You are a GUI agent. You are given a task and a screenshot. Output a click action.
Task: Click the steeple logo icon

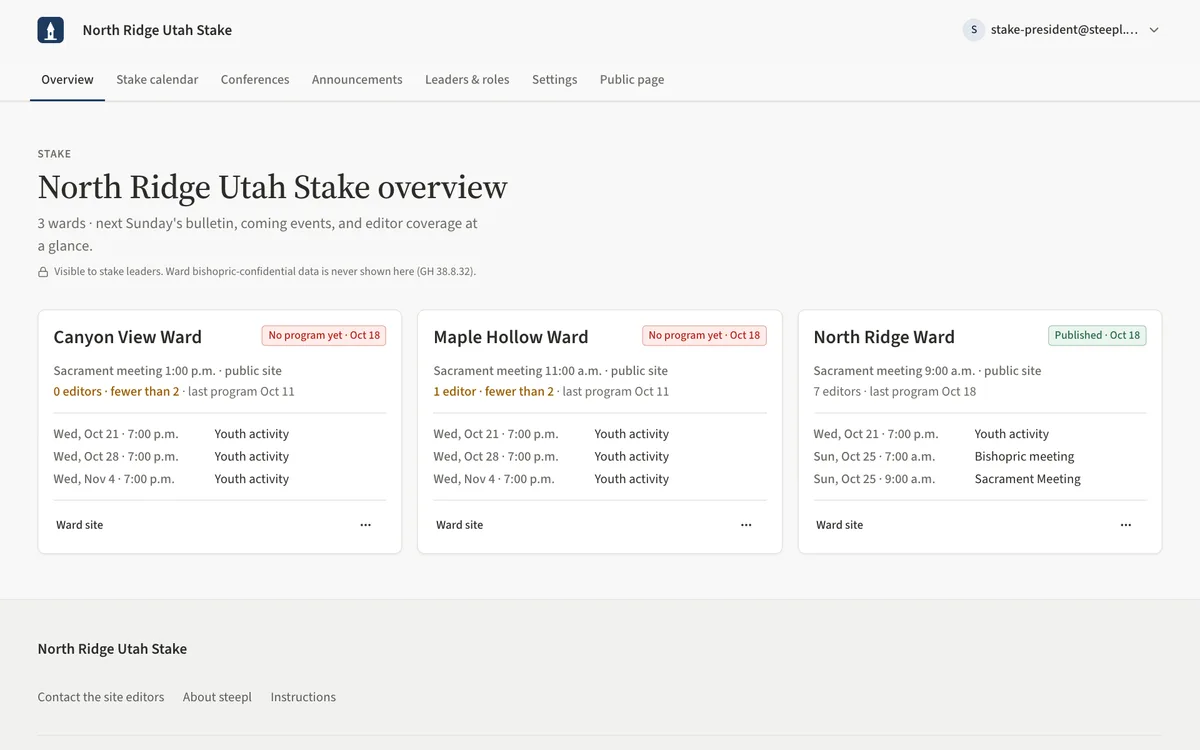[51, 30]
